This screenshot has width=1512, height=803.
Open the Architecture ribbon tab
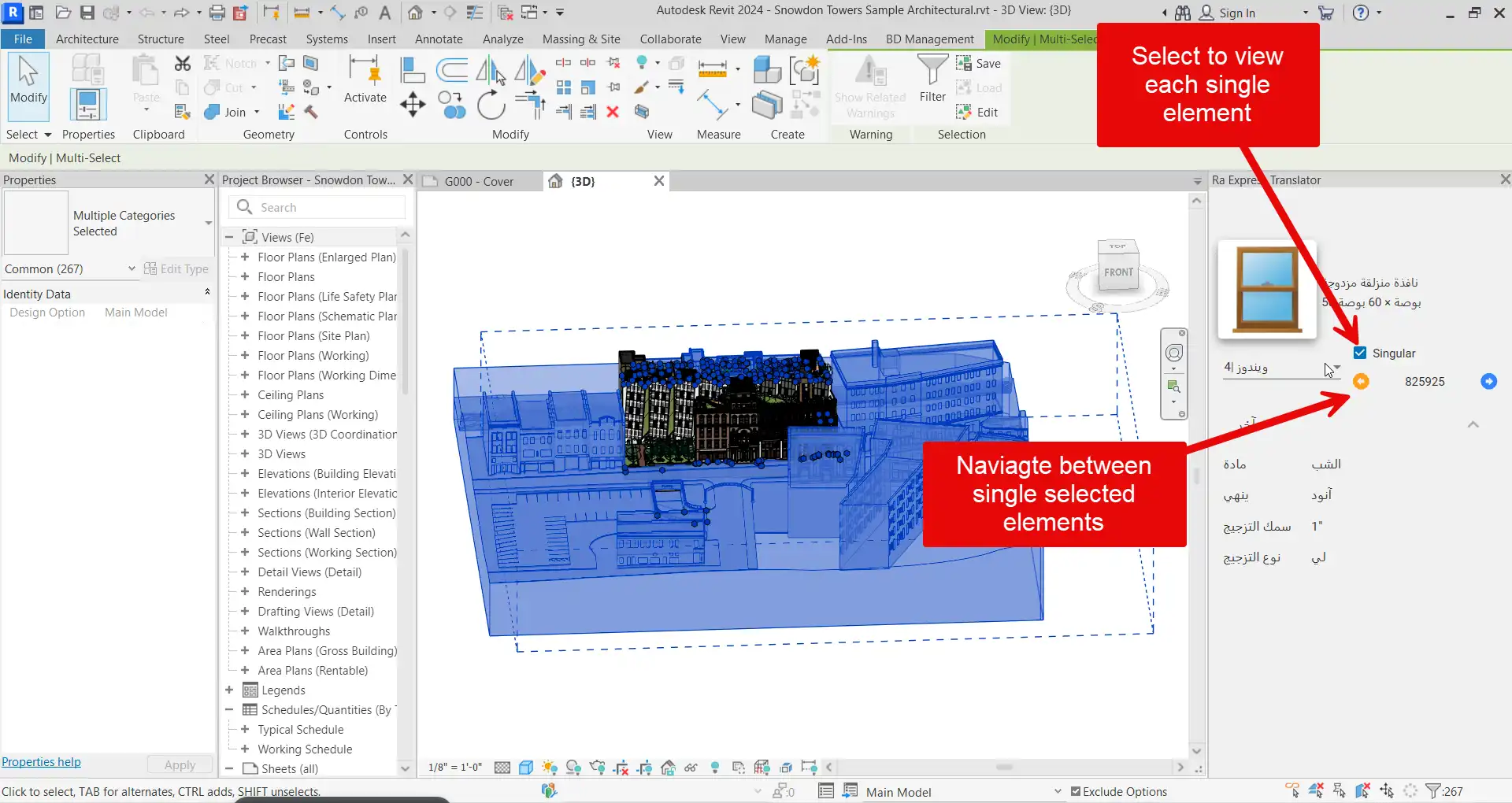pyautogui.click(x=87, y=39)
